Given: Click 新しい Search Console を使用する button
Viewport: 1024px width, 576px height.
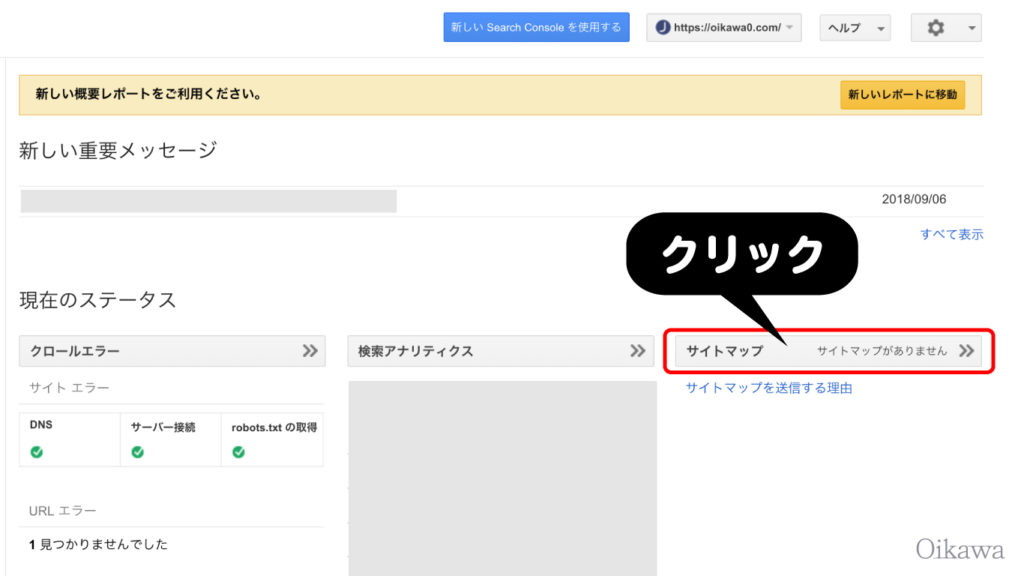Looking at the screenshot, I should (536, 27).
